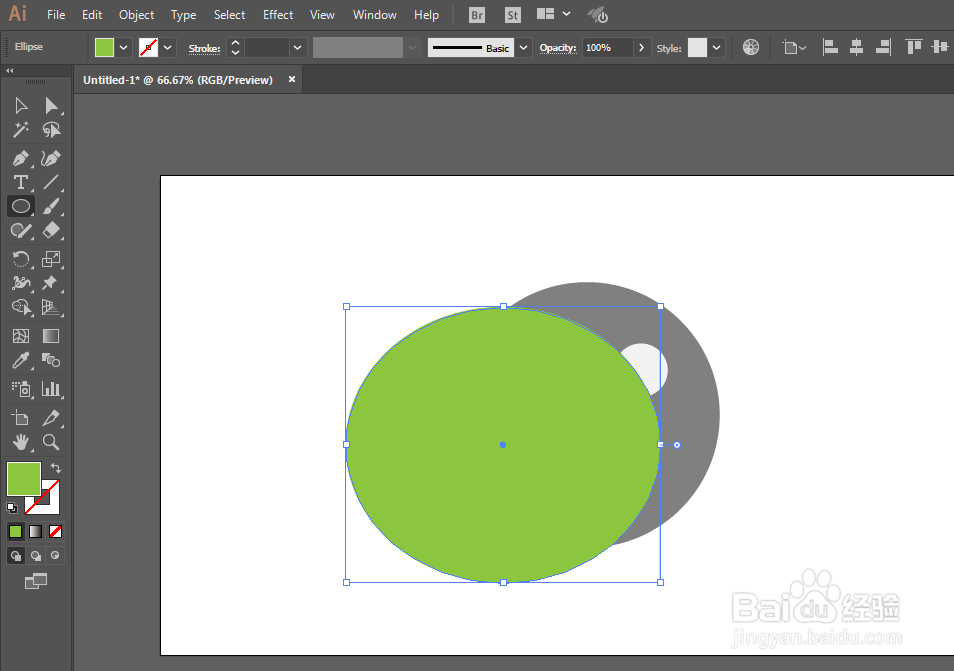The width and height of the screenshot is (954, 671).
Task: Select the Line Segment tool
Action: click(x=51, y=182)
